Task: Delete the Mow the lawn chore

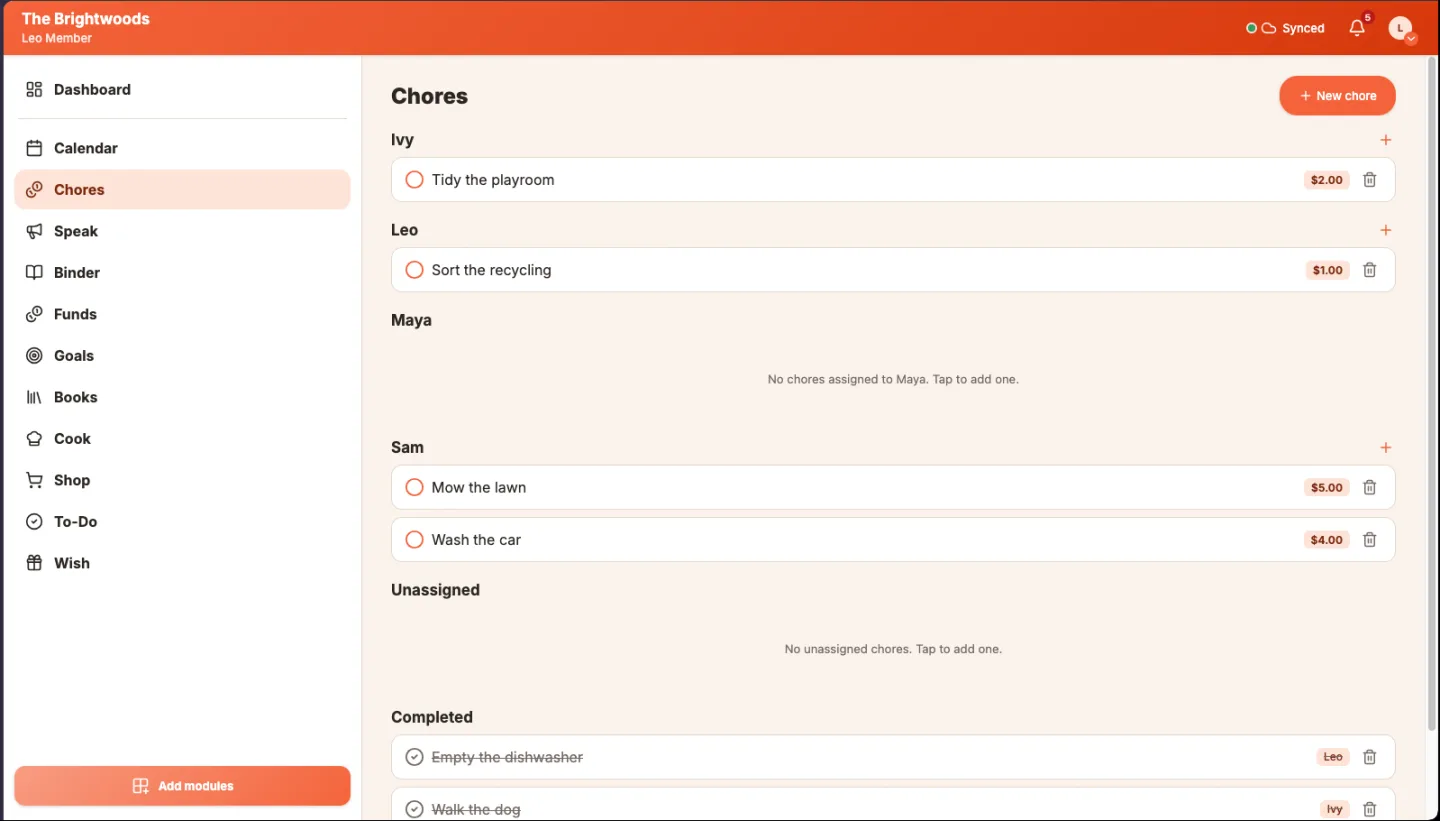Action: [1370, 488]
